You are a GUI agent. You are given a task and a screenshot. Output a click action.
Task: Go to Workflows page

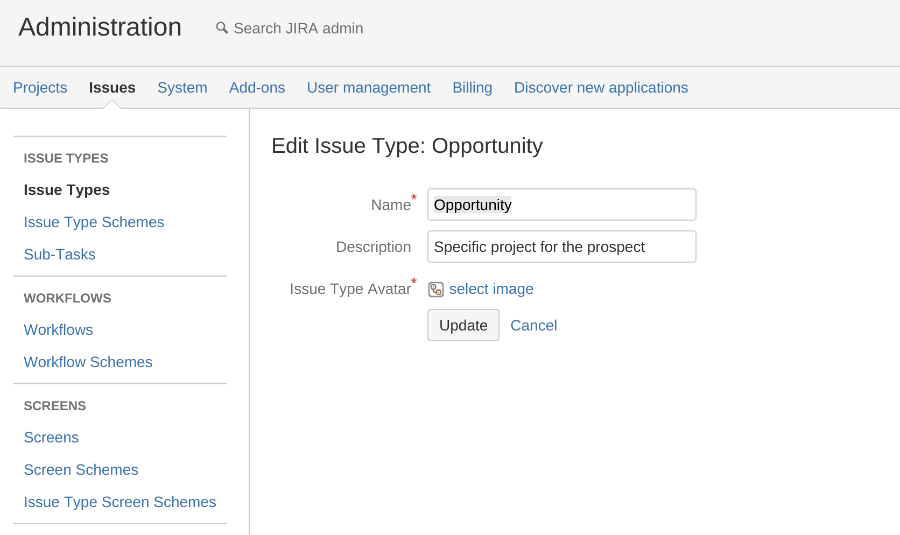click(x=58, y=330)
